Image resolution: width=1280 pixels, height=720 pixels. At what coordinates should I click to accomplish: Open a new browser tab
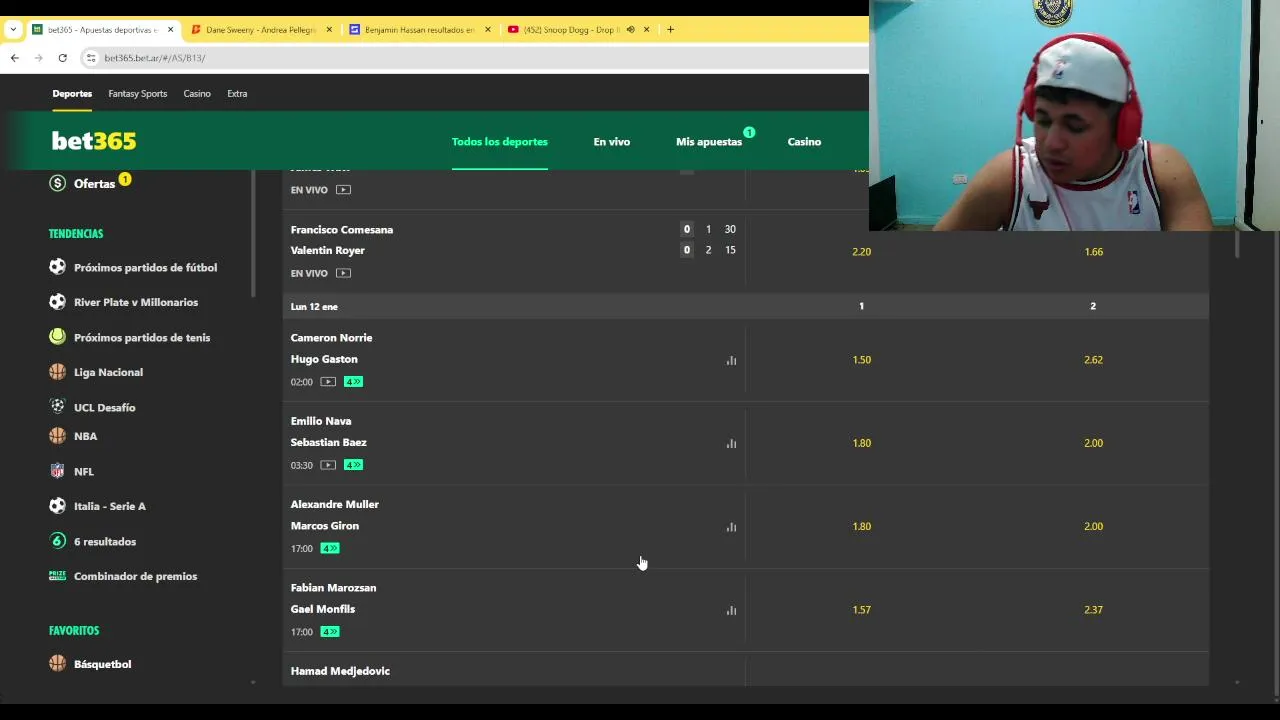click(670, 30)
